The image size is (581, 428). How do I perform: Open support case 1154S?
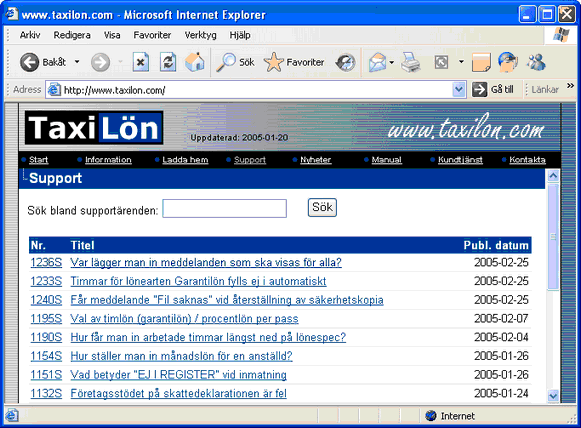pyautogui.click(x=46, y=356)
